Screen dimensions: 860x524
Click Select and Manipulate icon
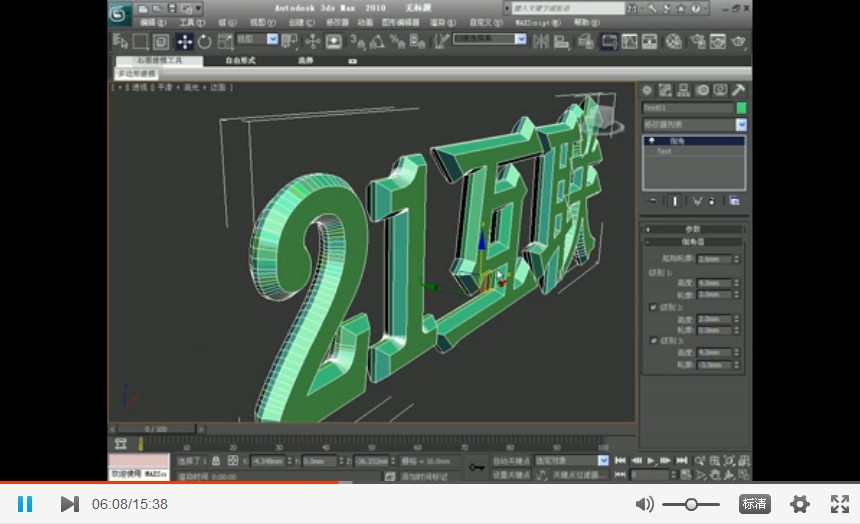coord(313,41)
